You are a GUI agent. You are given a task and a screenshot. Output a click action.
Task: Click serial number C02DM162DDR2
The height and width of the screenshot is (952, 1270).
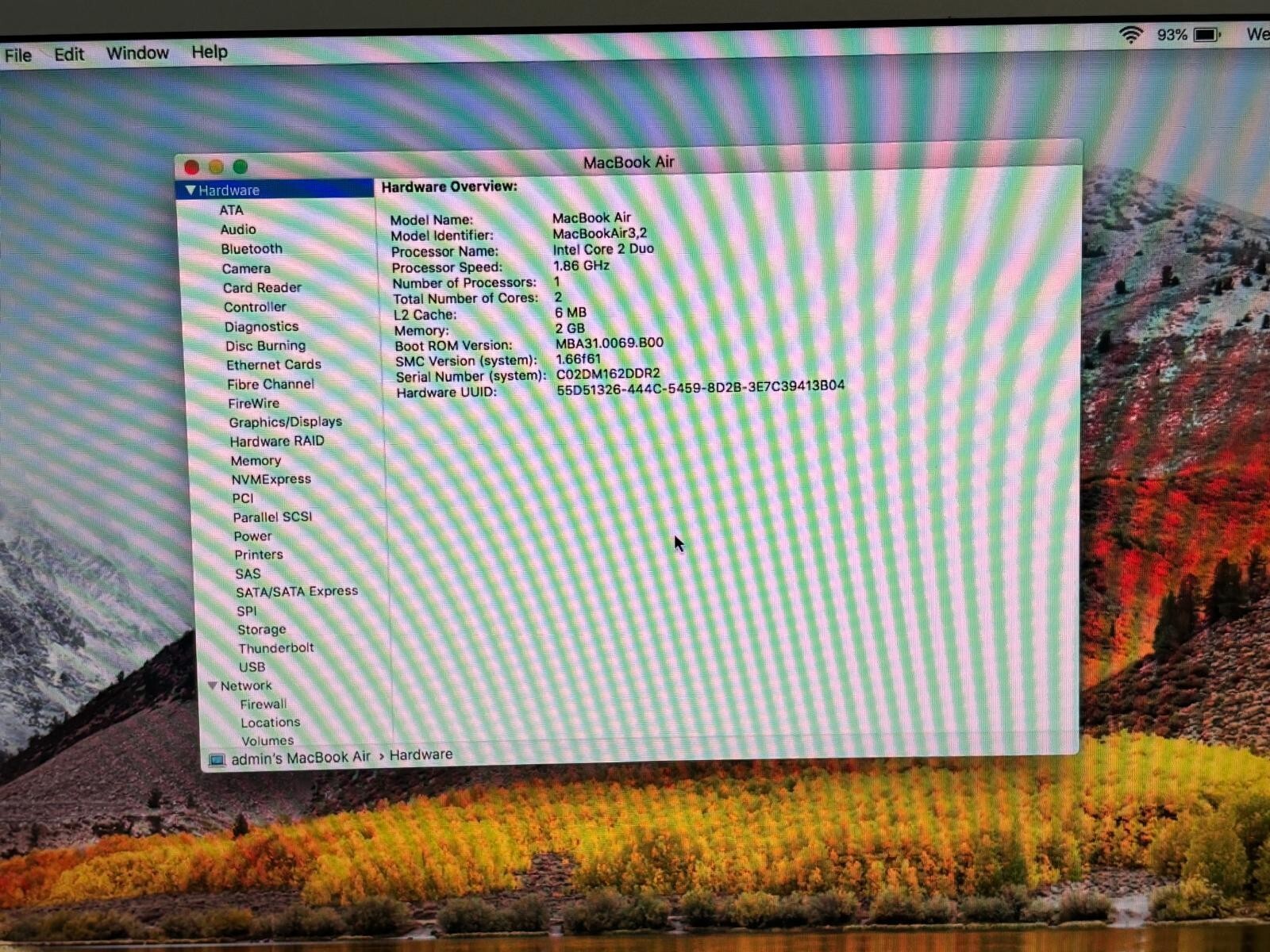607,374
